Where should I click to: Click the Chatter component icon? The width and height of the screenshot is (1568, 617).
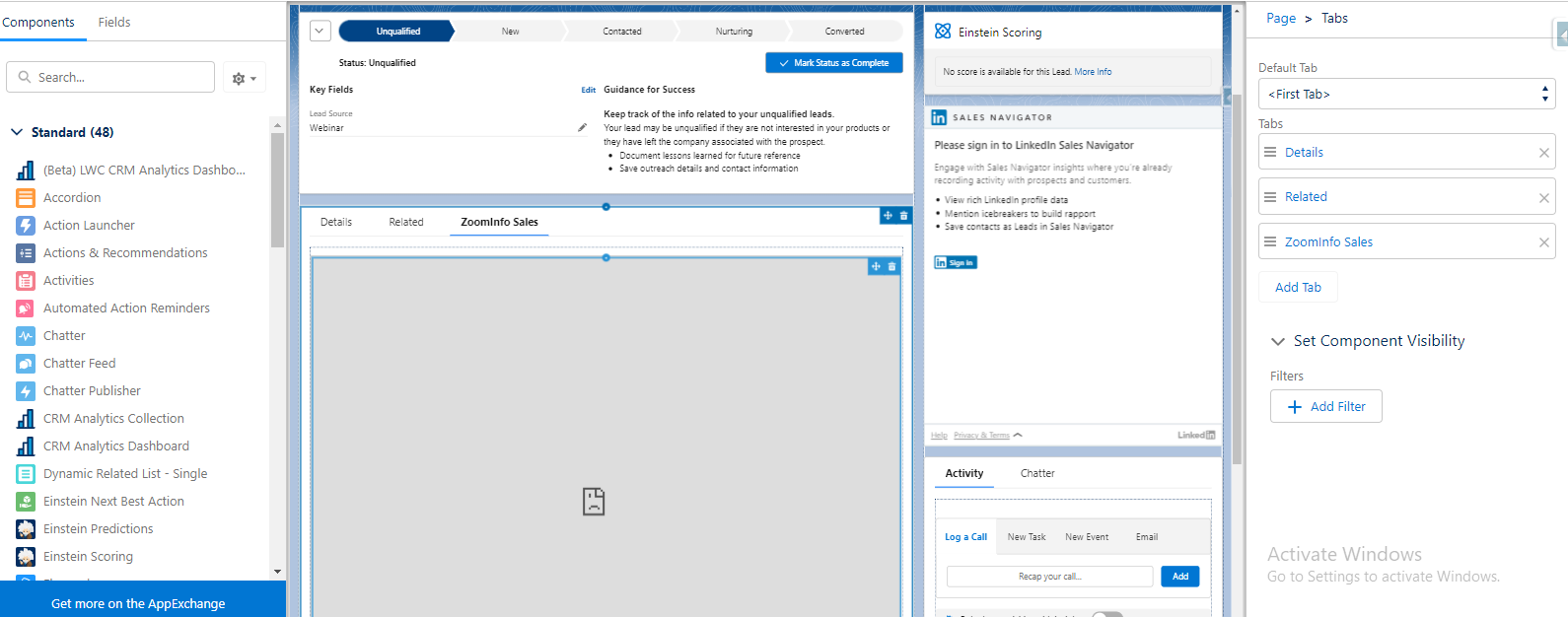pyautogui.click(x=26, y=336)
